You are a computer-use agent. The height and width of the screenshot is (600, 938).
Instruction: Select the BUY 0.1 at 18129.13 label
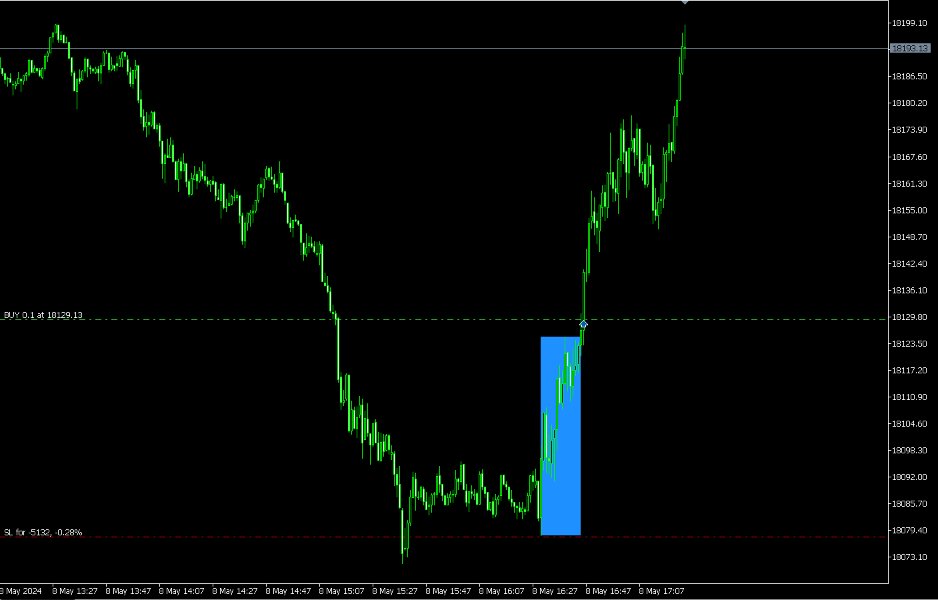point(43,315)
